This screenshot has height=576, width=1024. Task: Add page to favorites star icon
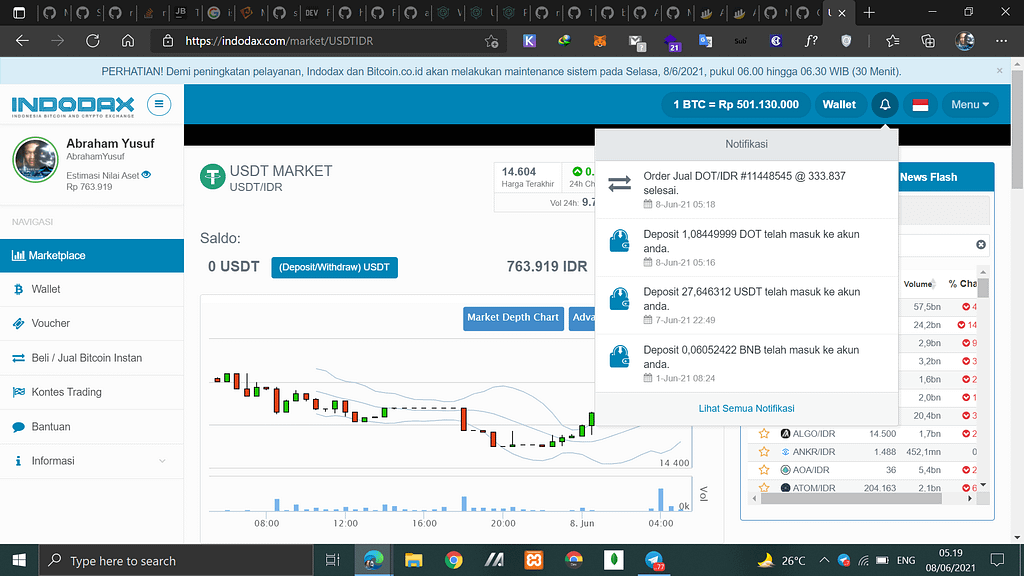pos(492,41)
